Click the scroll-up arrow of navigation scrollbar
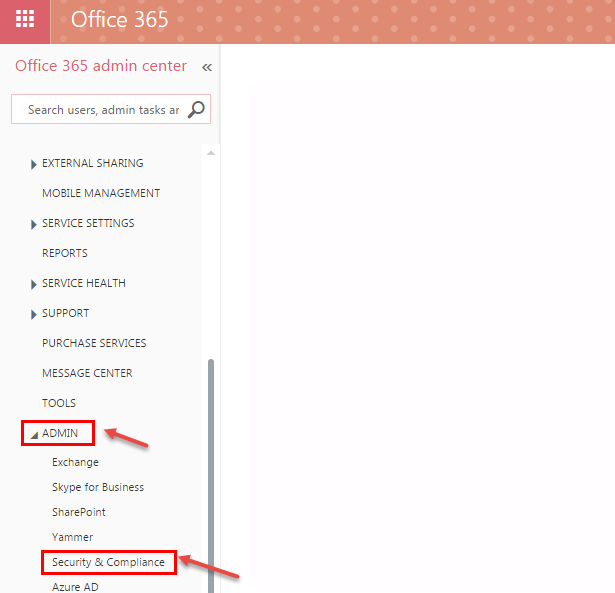This screenshot has width=615, height=593. click(211, 153)
